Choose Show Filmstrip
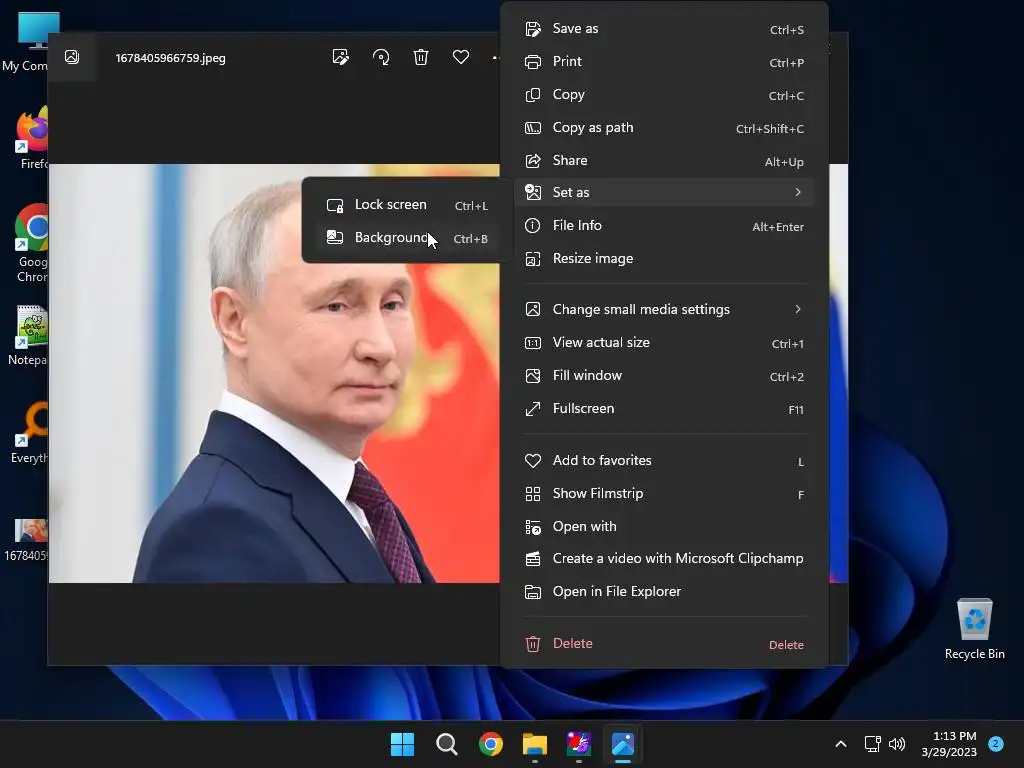1024x768 pixels. coord(664,494)
